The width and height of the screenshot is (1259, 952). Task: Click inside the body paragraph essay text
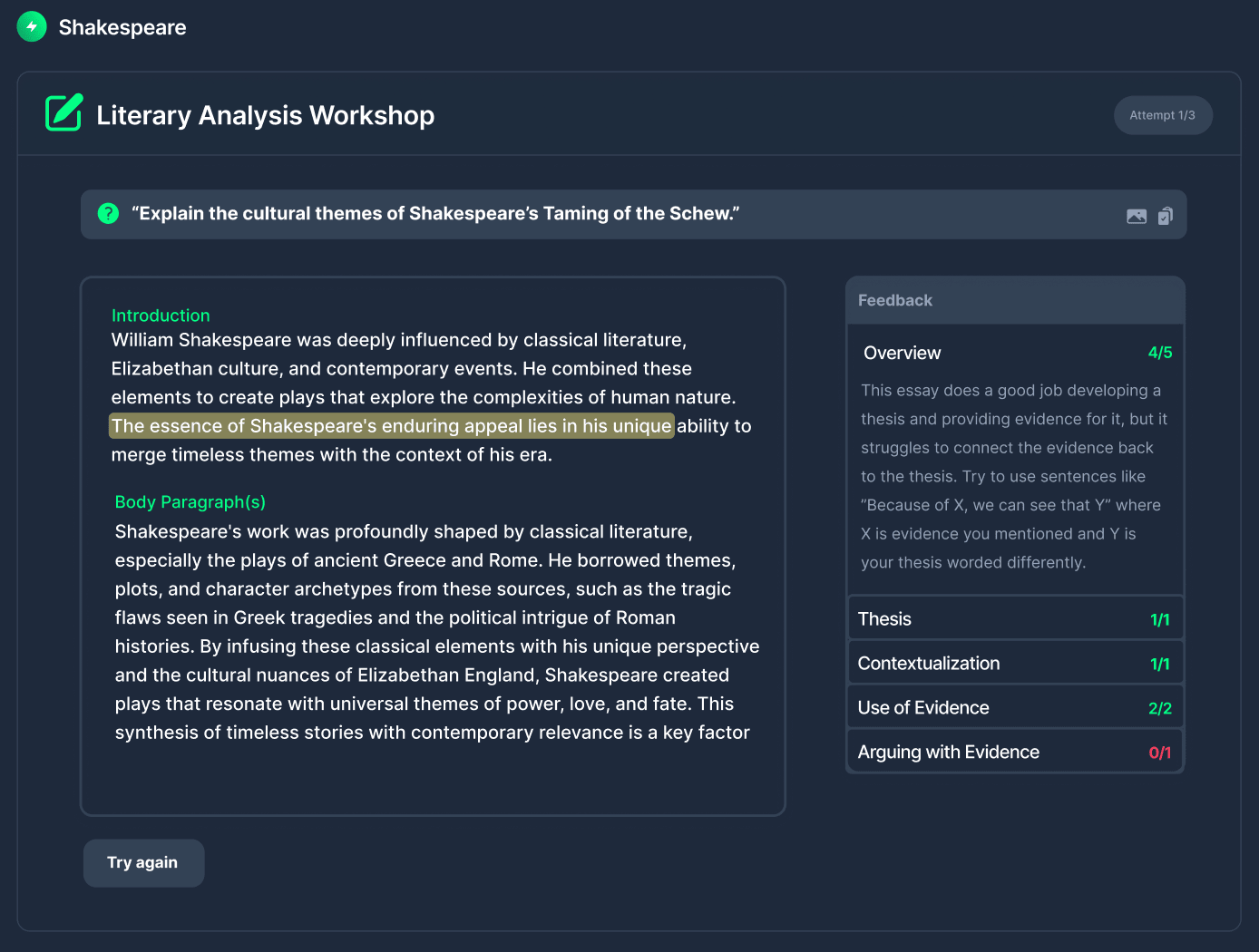click(437, 632)
